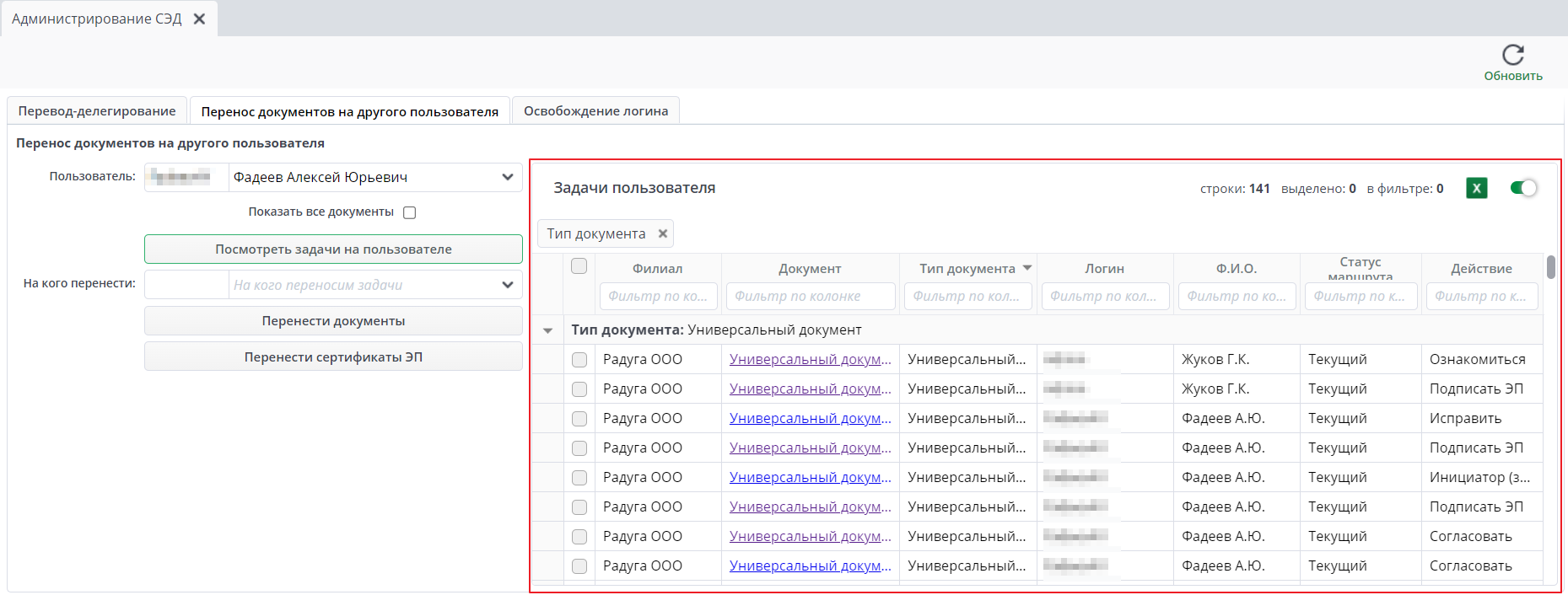1568x595 pixels.
Task: Collapse the Универсальный документ group
Action: point(548,330)
